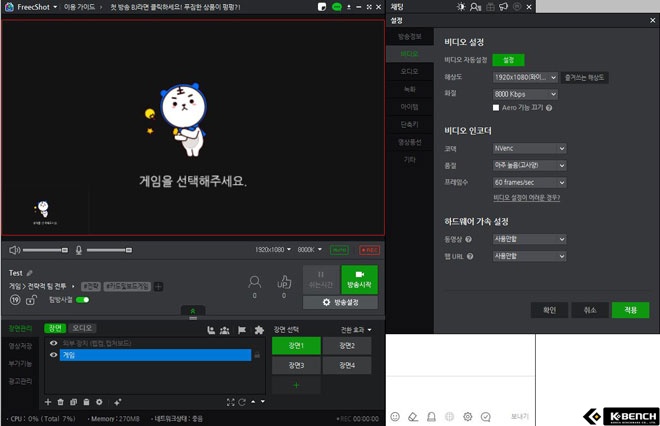Screen dimensions: 660x426
Task: Click the padlock icon beside the 19 badge
Action: [32, 300]
